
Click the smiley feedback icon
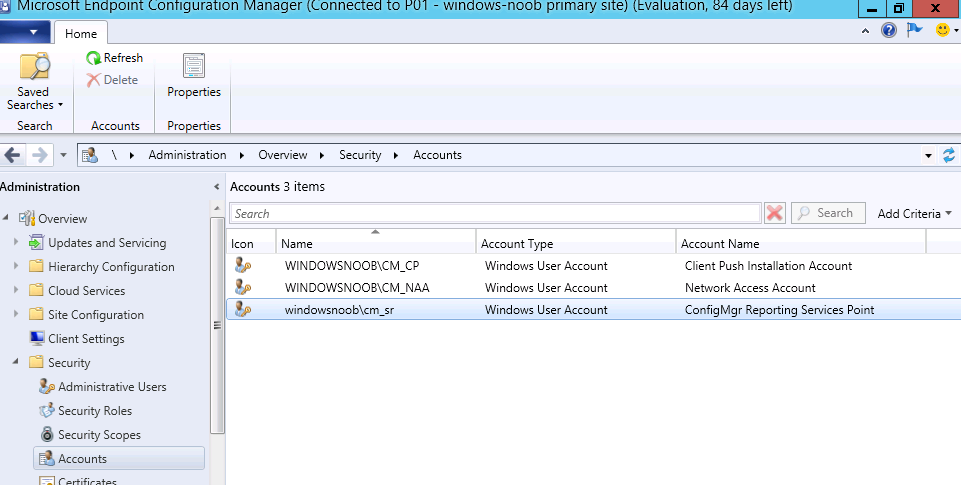943,30
